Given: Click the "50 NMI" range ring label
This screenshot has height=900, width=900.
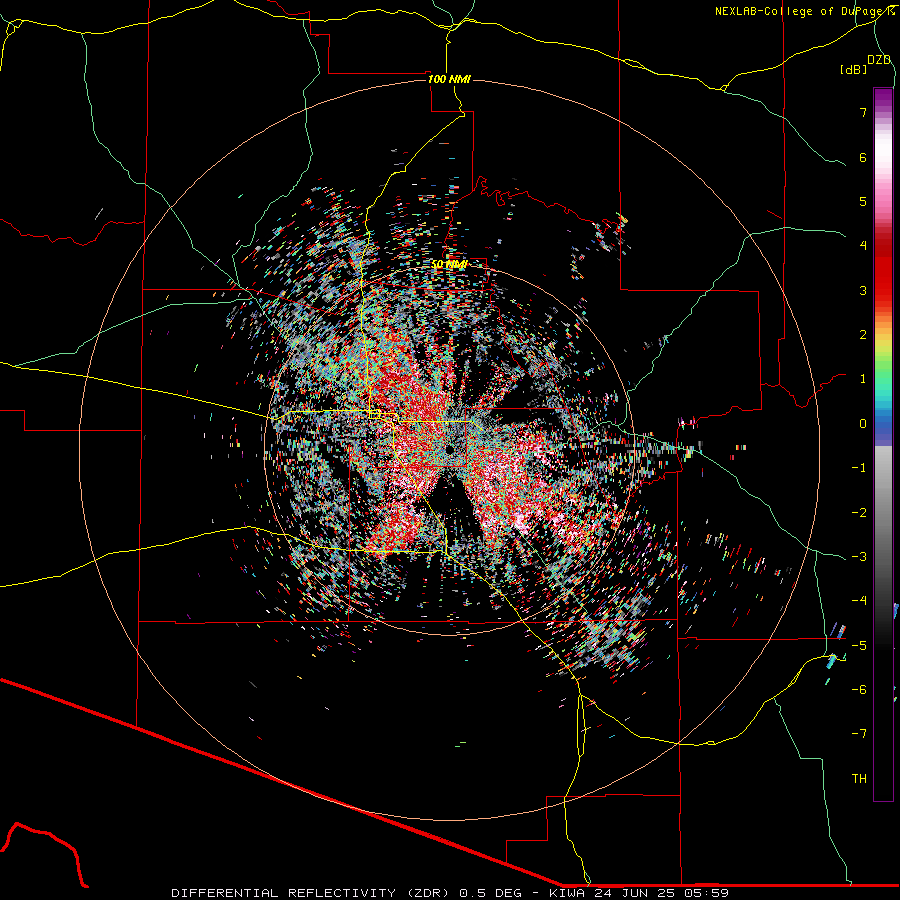Looking at the screenshot, I should [449, 264].
